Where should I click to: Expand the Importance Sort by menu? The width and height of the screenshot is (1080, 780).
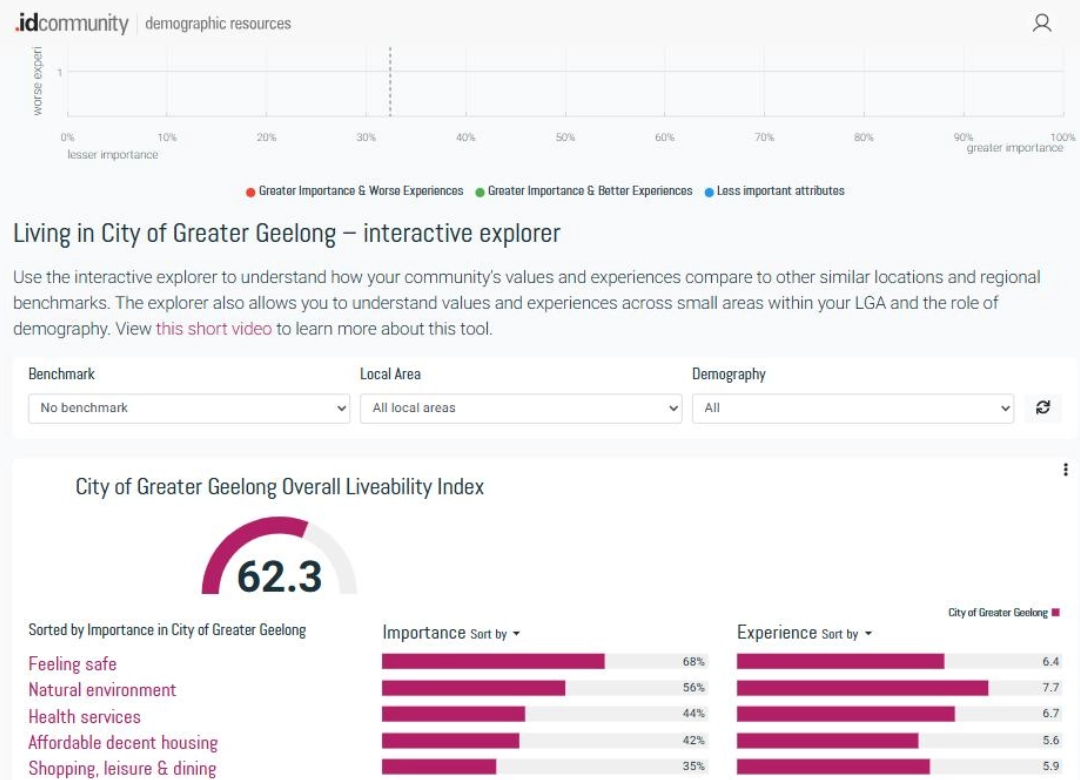[x=495, y=634]
